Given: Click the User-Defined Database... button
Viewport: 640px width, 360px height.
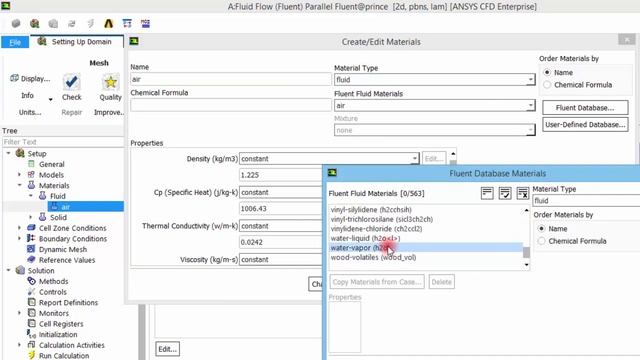Looking at the screenshot, I should pyautogui.click(x=585, y=124).
